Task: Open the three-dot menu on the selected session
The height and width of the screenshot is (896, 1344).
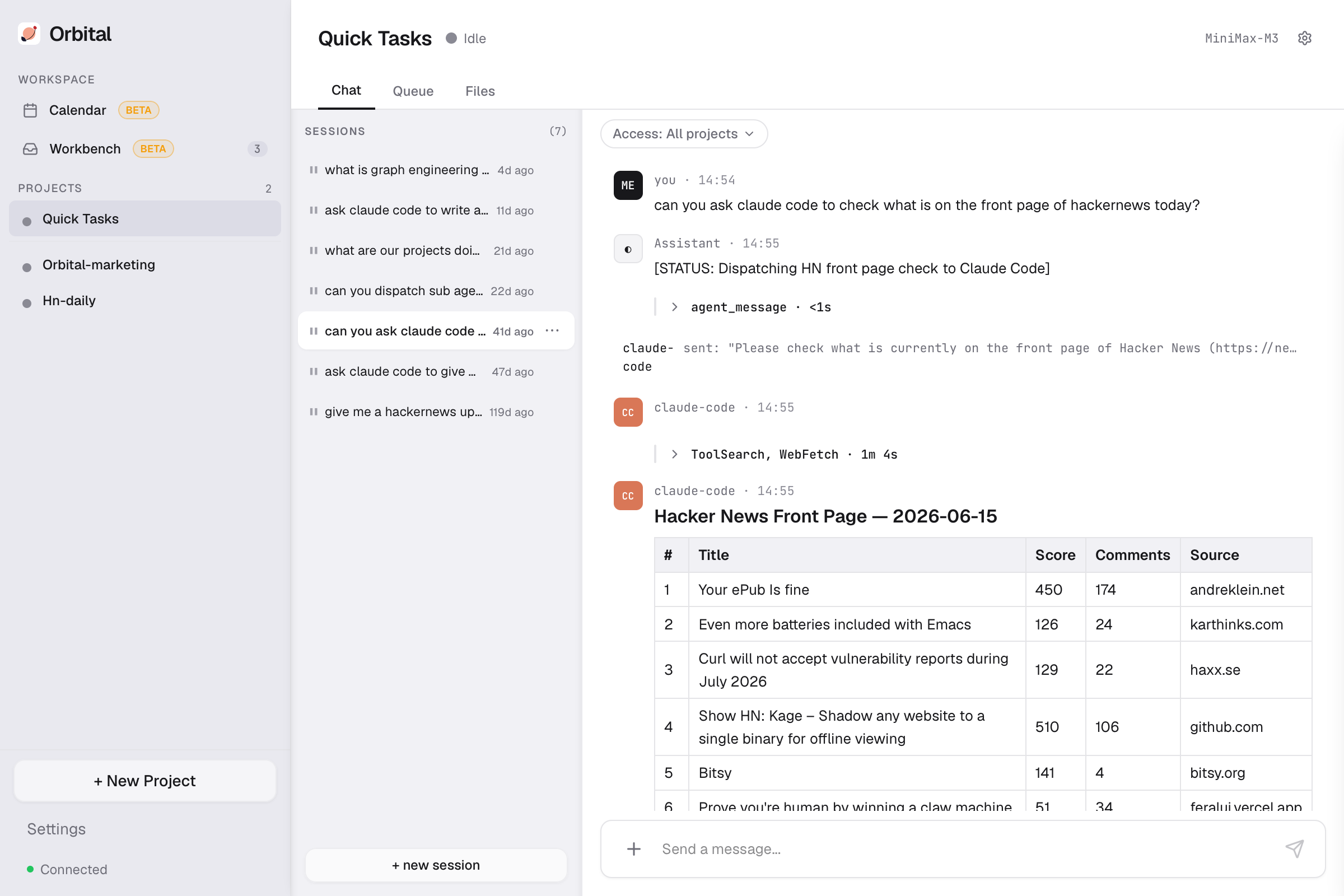Action: click(552, 331)
